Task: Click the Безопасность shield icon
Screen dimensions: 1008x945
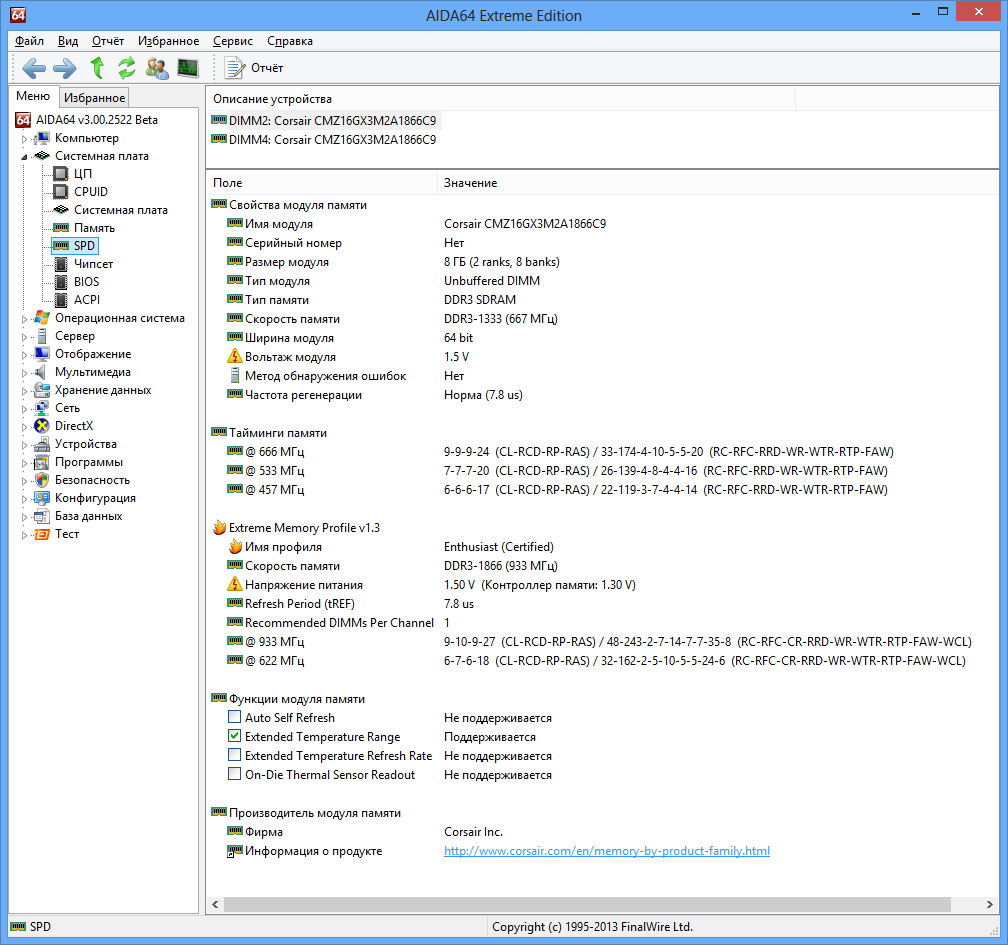Action: 42,480
